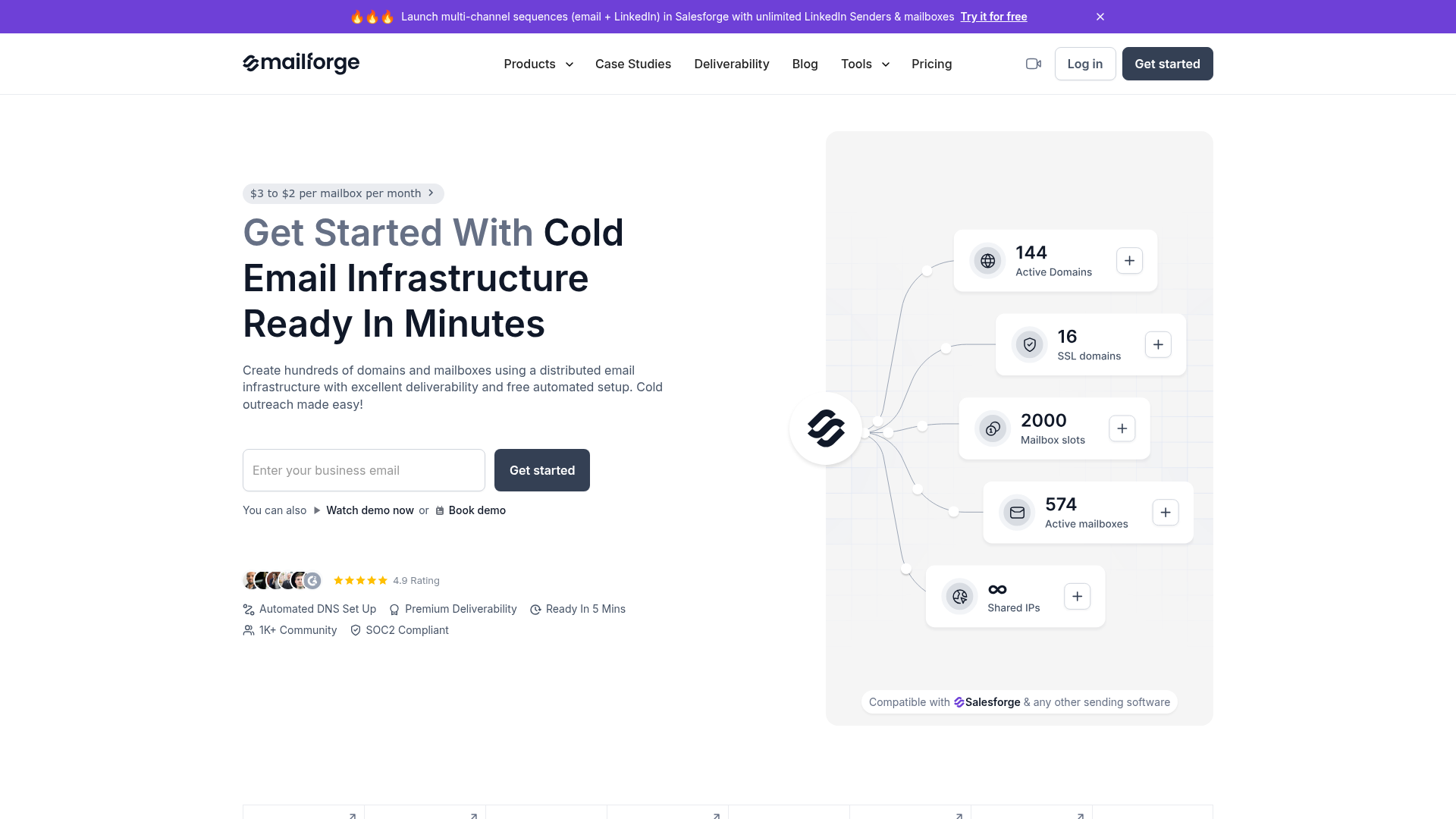Click the central Salesforge hub logo circle
The image size is (1456, 819).
pyautogui.click(x=826, y=428)
